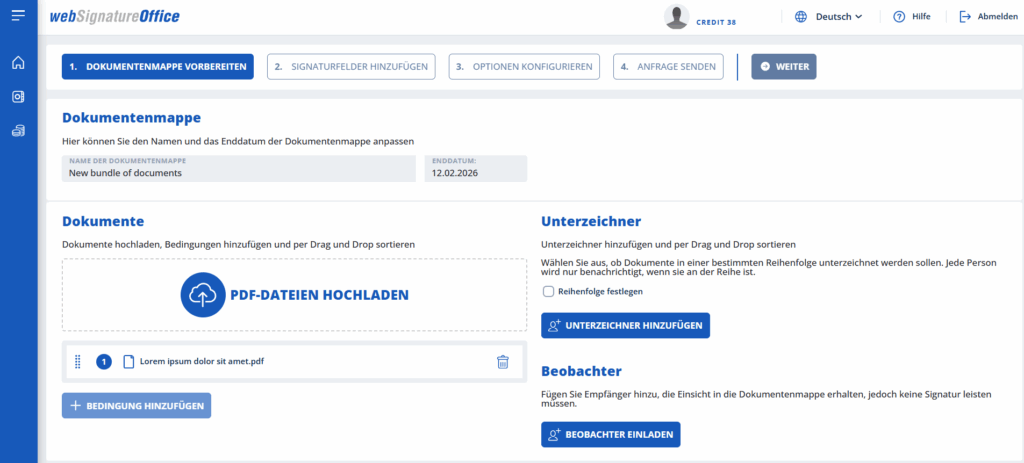Screen dimensions: 1024x463
Task: Click PDF-Dateien hochladen upload area
Action: [295, 295]
